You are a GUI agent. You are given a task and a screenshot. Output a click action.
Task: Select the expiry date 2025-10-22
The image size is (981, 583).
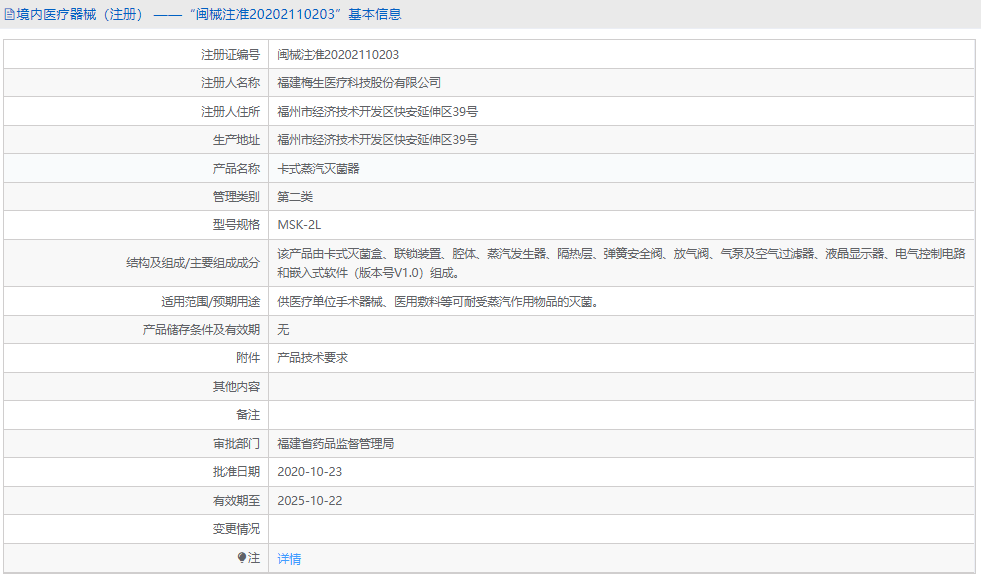[x=310, y=501]
